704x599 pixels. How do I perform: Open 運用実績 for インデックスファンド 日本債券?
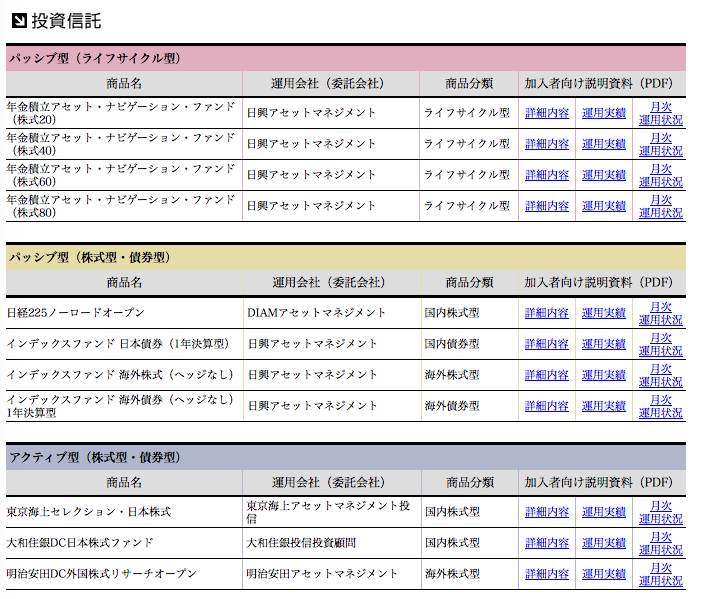pyautogui.click(x=604, y=344)
